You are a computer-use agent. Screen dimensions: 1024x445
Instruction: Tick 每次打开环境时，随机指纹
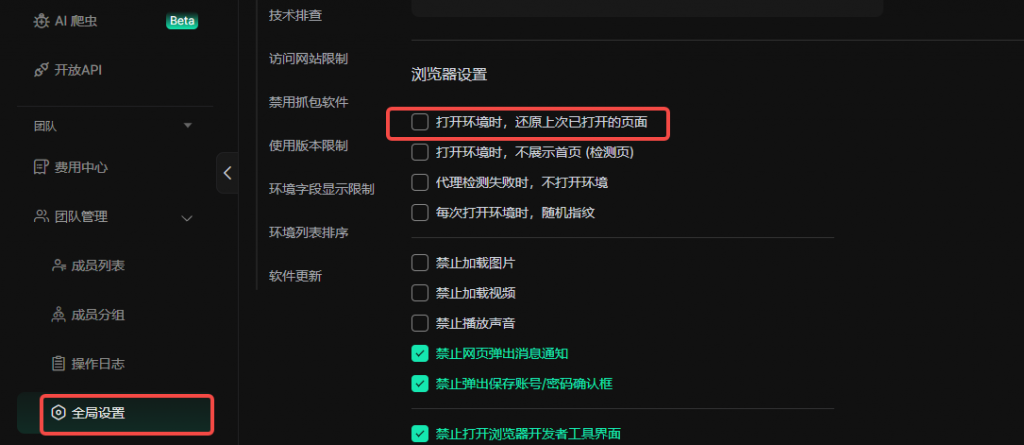tap(419, 212)
